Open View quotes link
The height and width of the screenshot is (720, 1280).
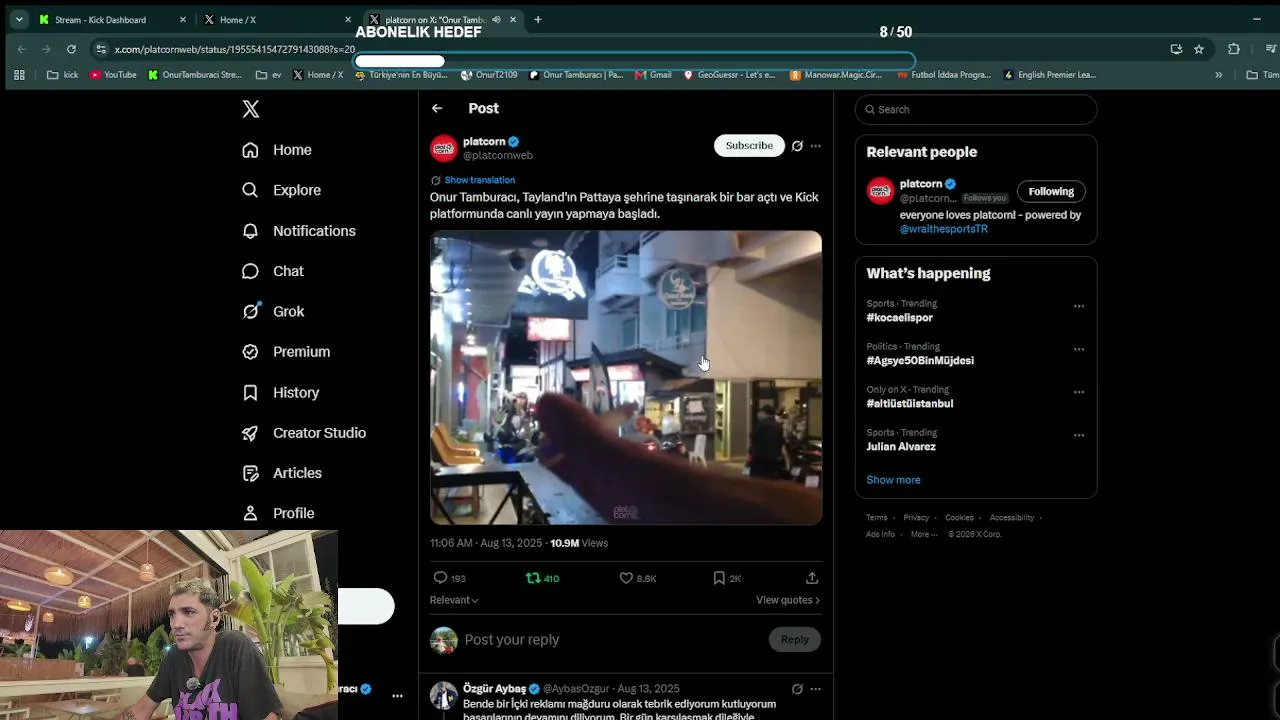coord(788,600)
